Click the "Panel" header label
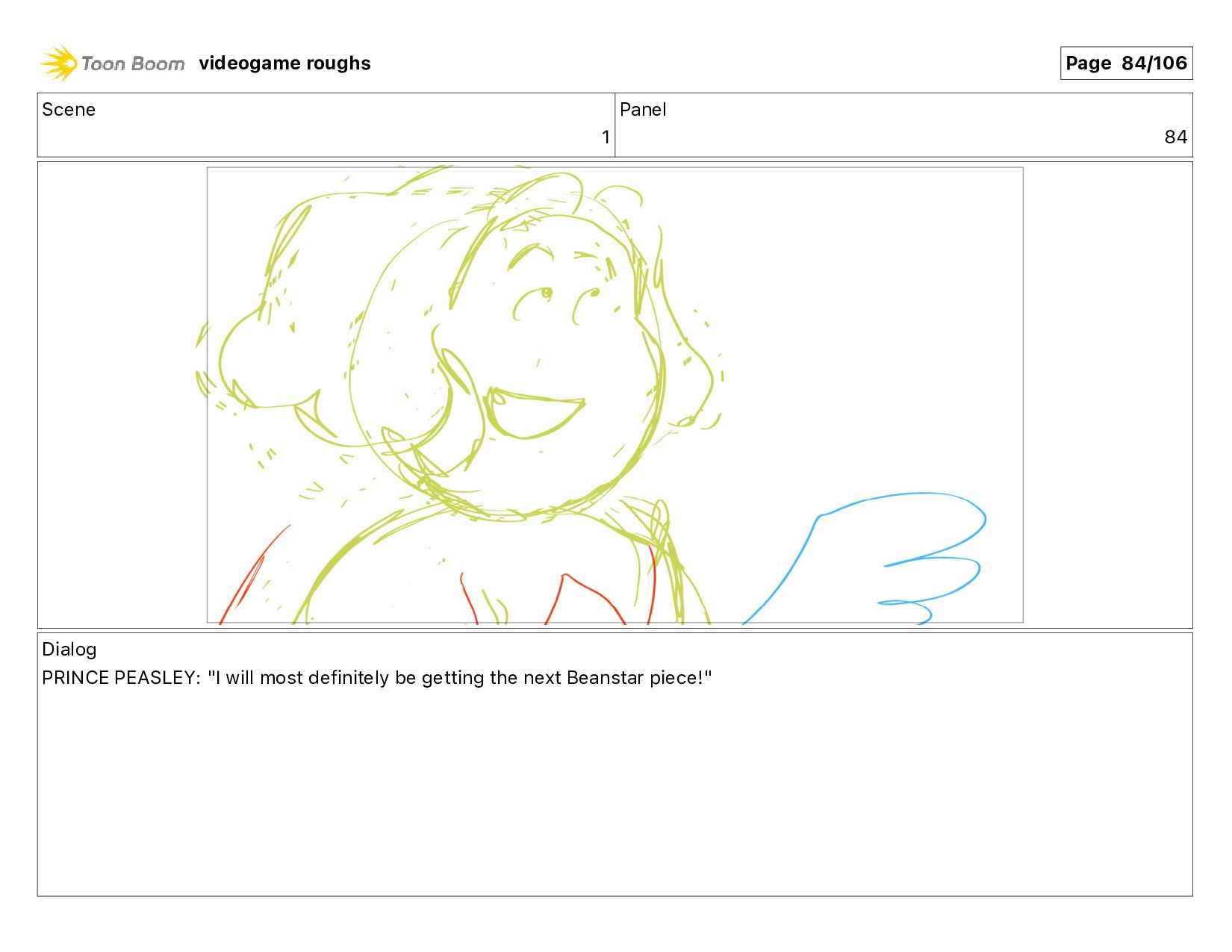The image size is (1232, 952). click(x=643, y=110)
